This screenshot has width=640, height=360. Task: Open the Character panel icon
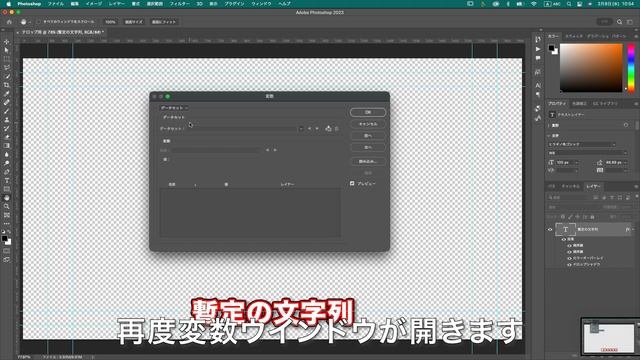[538, 85]
